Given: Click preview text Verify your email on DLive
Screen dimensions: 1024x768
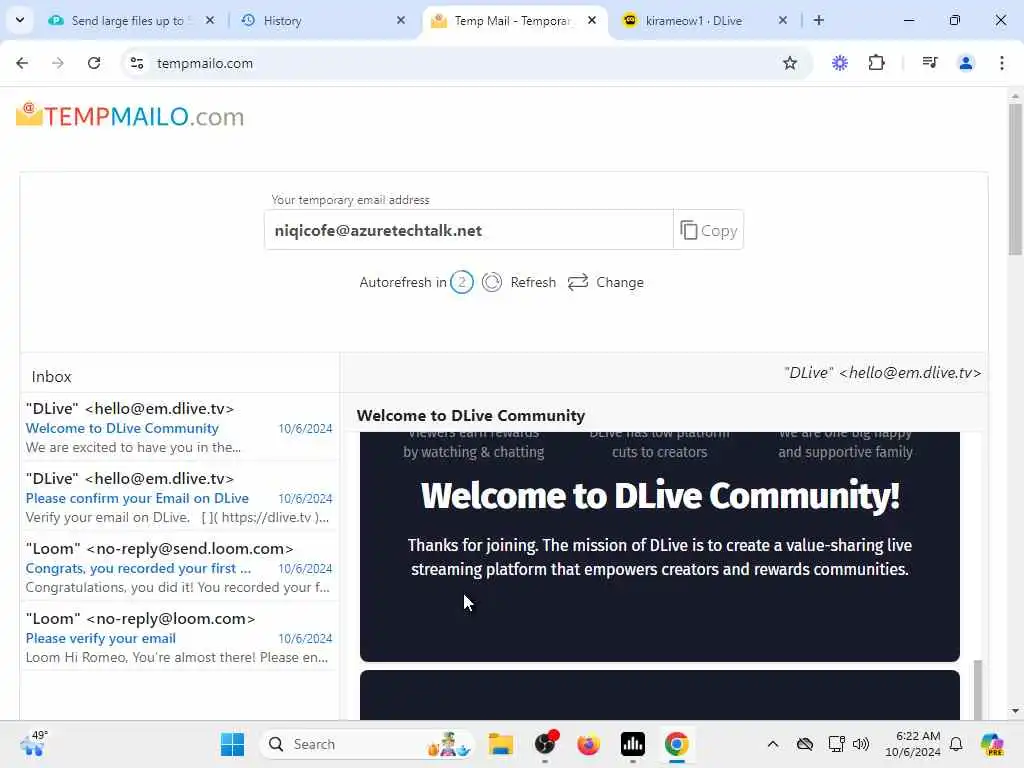Looking at the screenshot, I should tap(177, 517).
